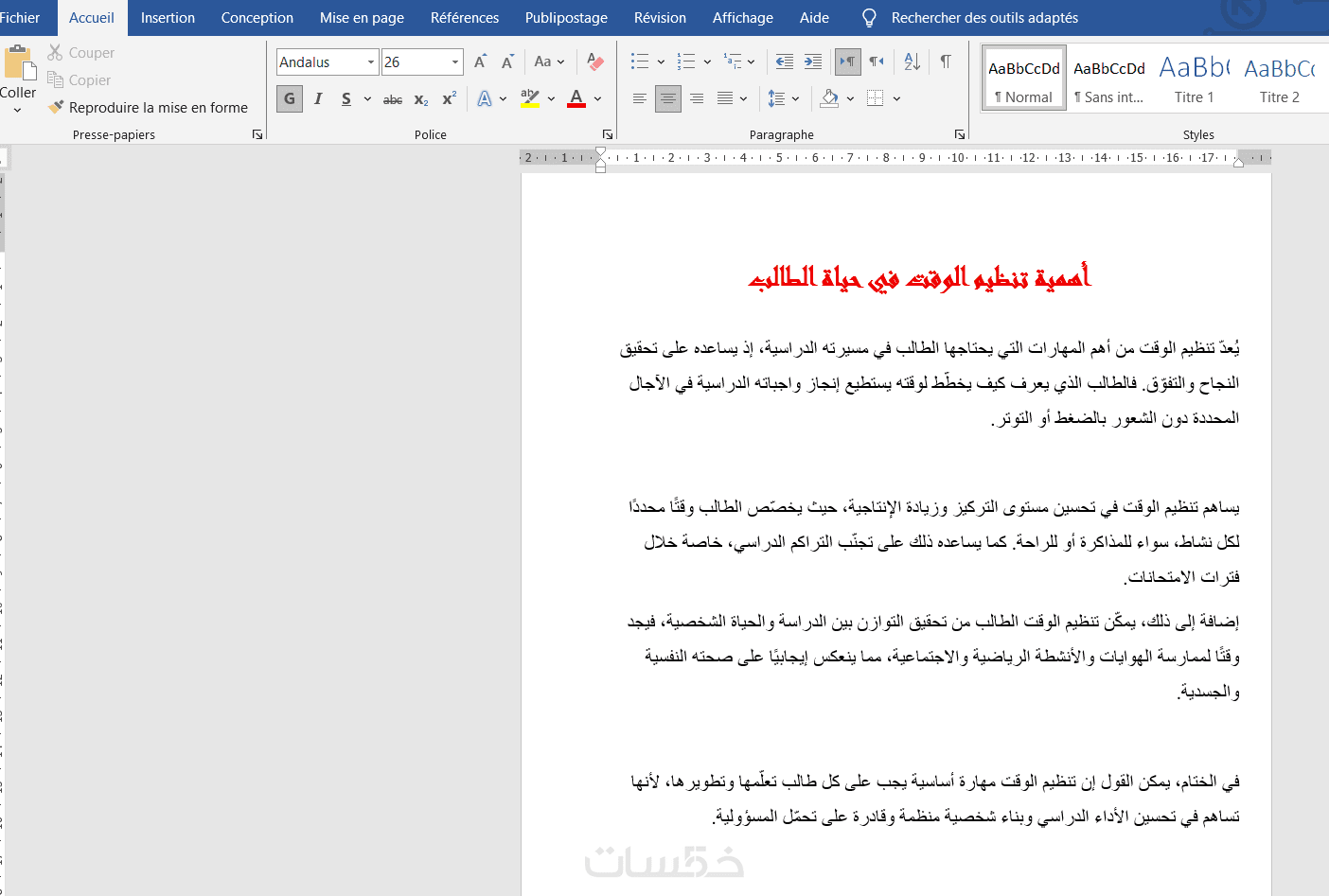This screenshot has height=896, width=1329.
Task: Click Reproduire la mise en forme
Action: coord(149,108)
